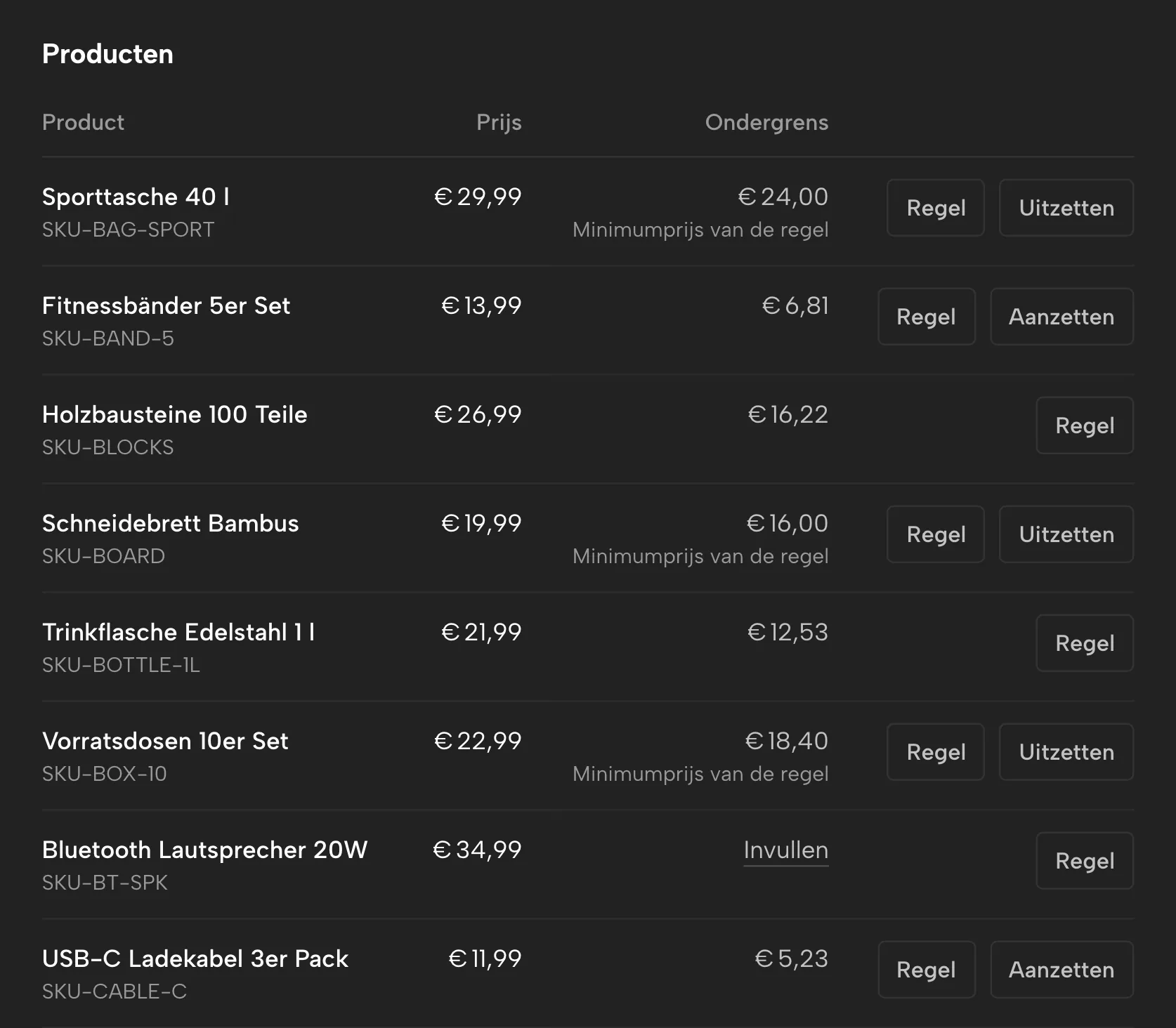This screenshot has height=1028, width=1176.
Task: Click Uitzetten for Sporttasche 40 l
Action: [1066, 208]
